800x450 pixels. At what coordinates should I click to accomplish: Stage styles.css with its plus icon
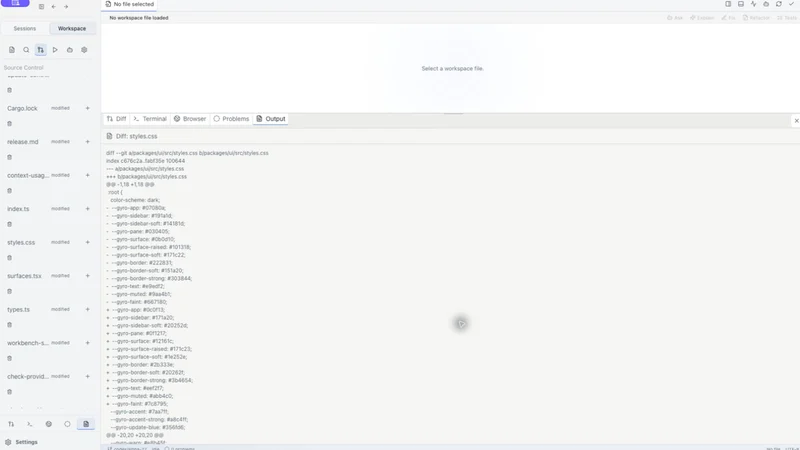tap(87, 242)
